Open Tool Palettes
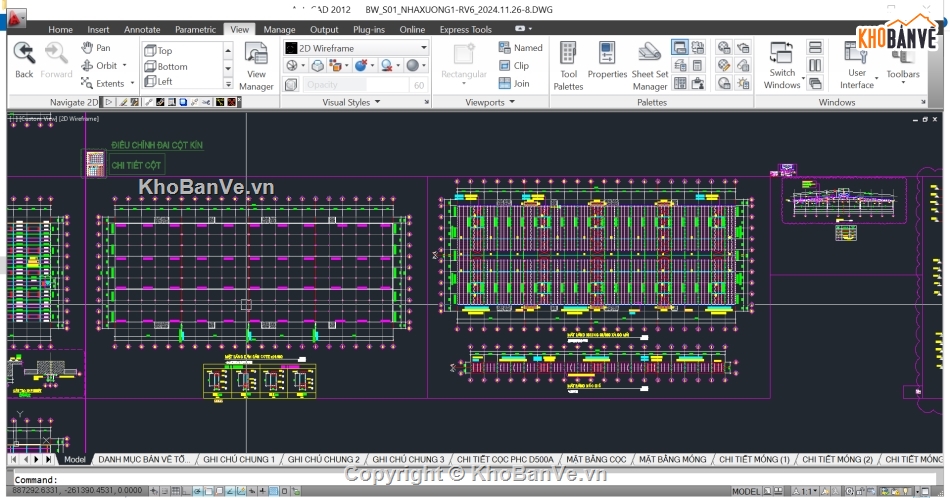 point(568,66)
